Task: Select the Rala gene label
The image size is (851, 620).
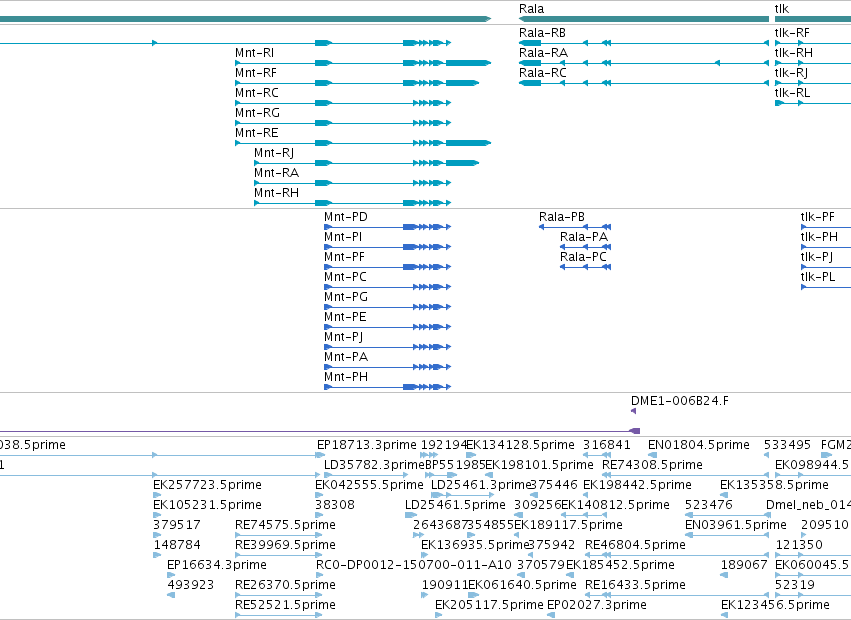Action: 531,9
